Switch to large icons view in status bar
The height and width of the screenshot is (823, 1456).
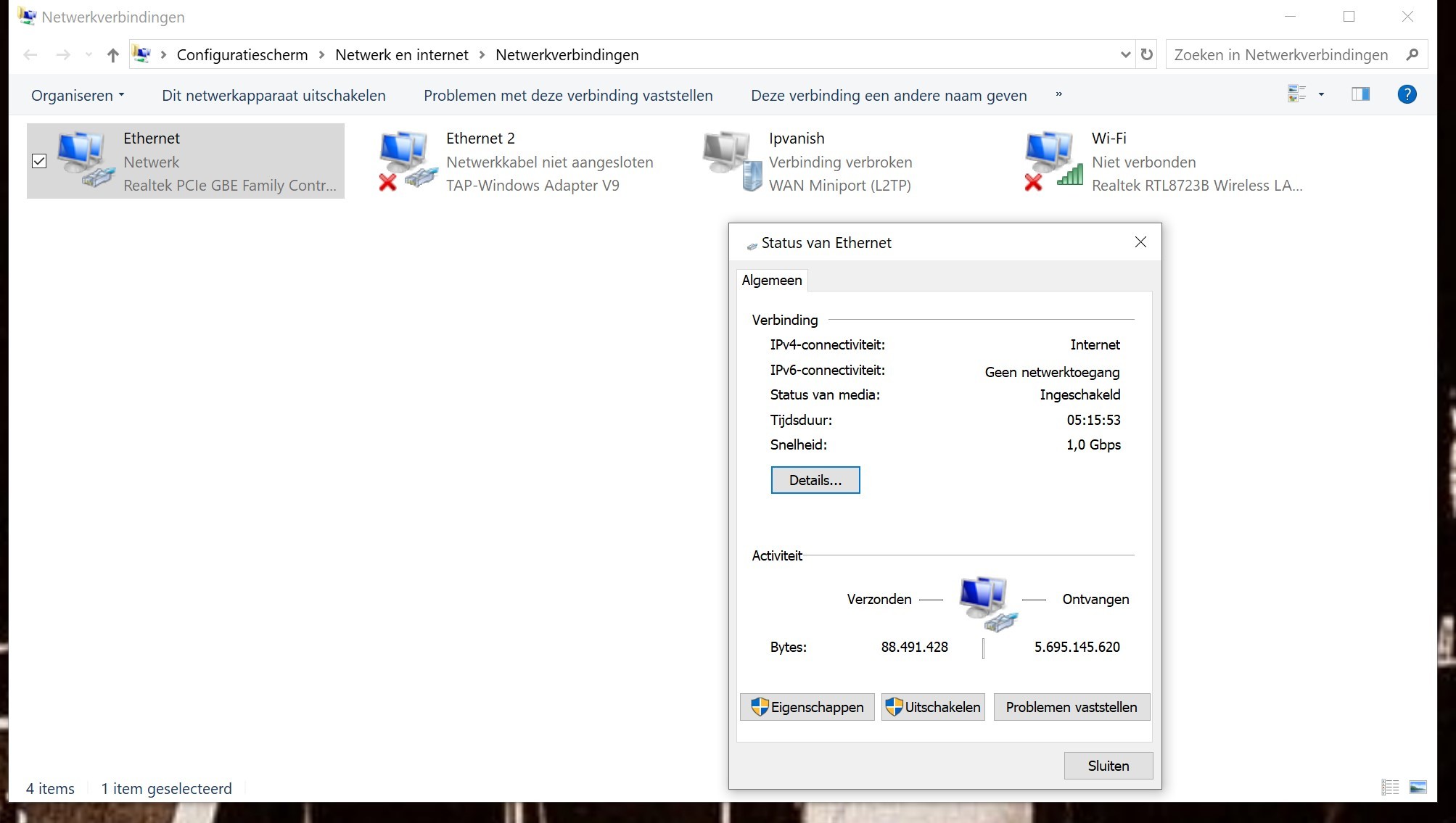1418,787
